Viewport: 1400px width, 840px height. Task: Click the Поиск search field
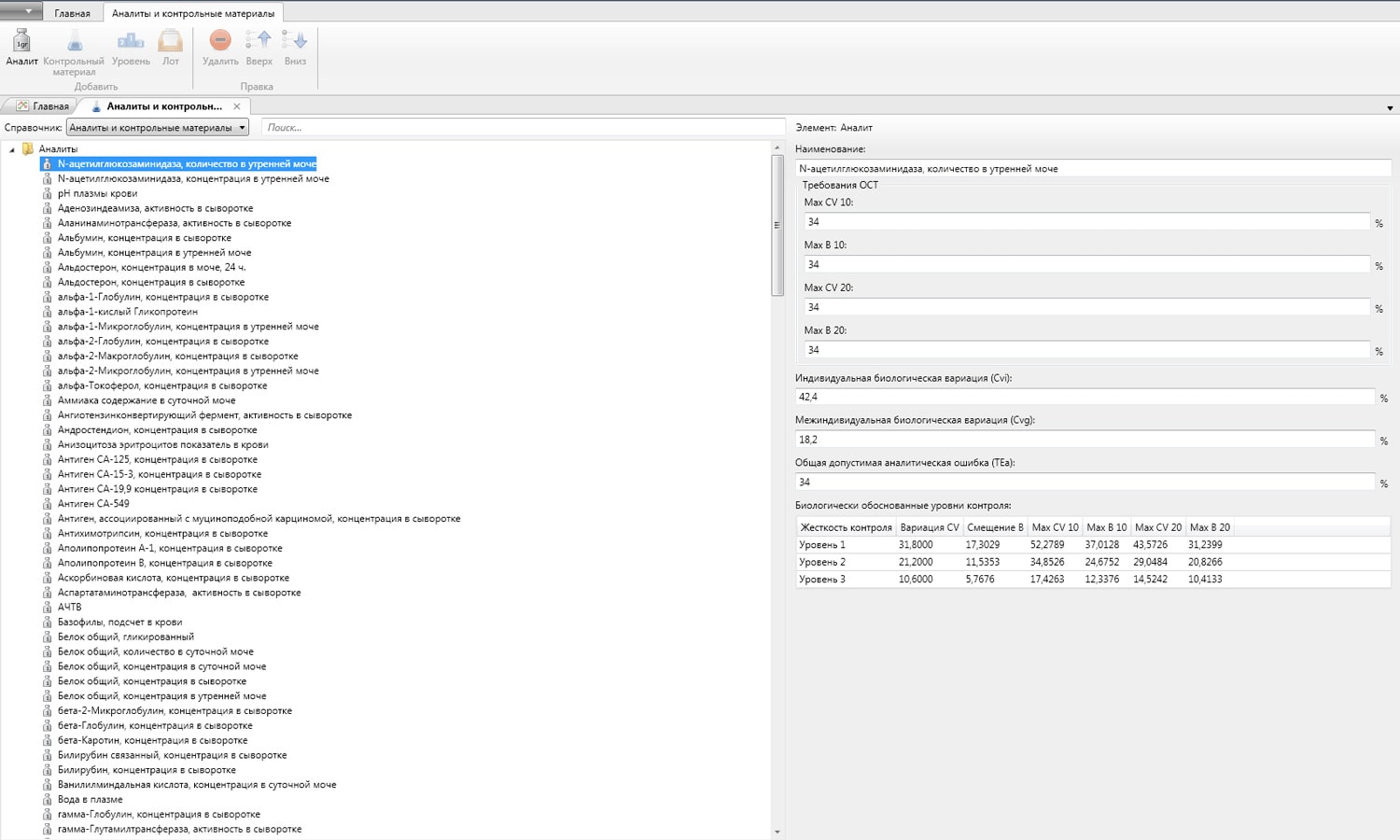point(524,127)
